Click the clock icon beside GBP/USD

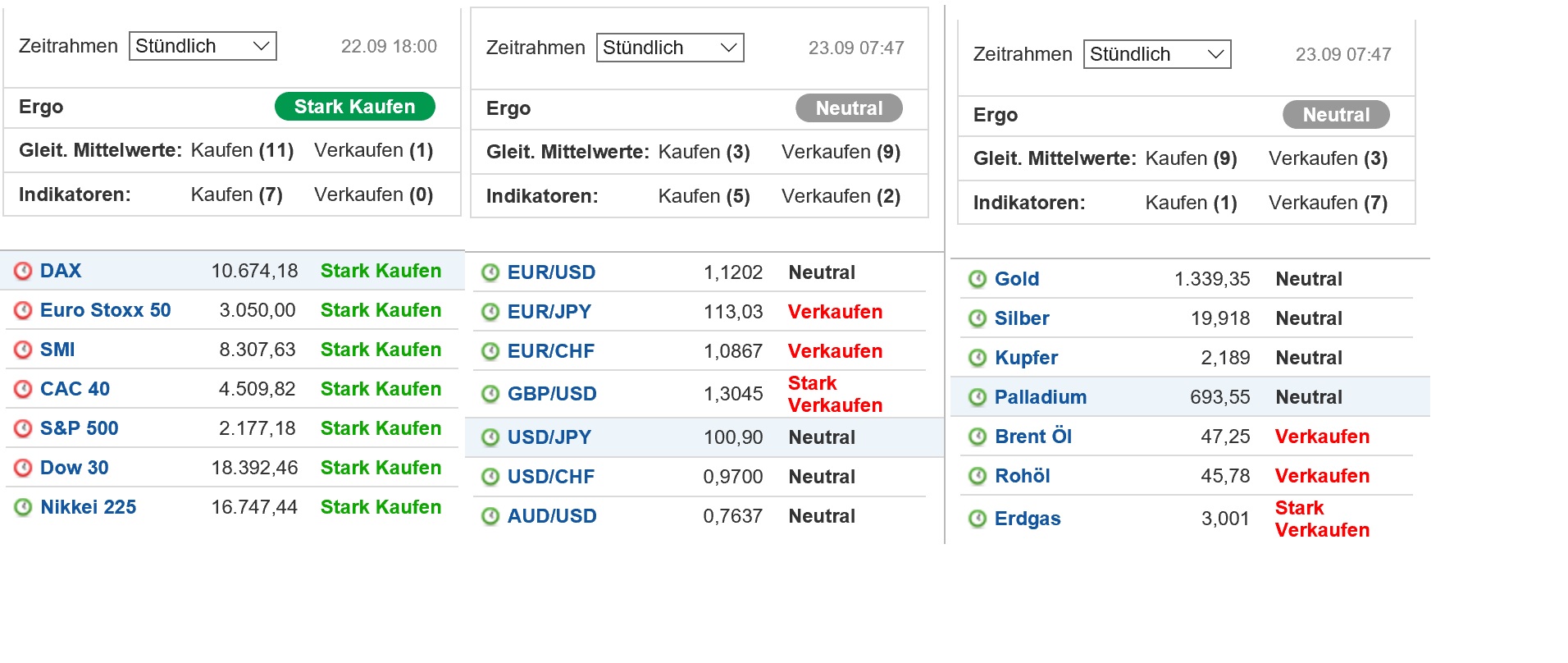click(491, 393)
